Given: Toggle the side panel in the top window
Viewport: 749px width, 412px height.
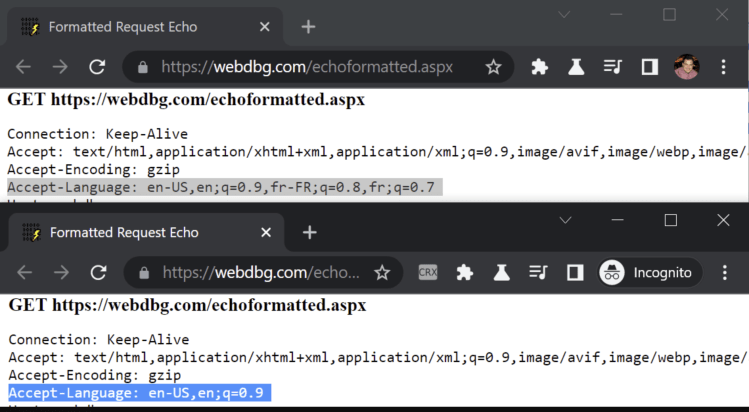Looking at the screenshot, I should pos(649,67).
